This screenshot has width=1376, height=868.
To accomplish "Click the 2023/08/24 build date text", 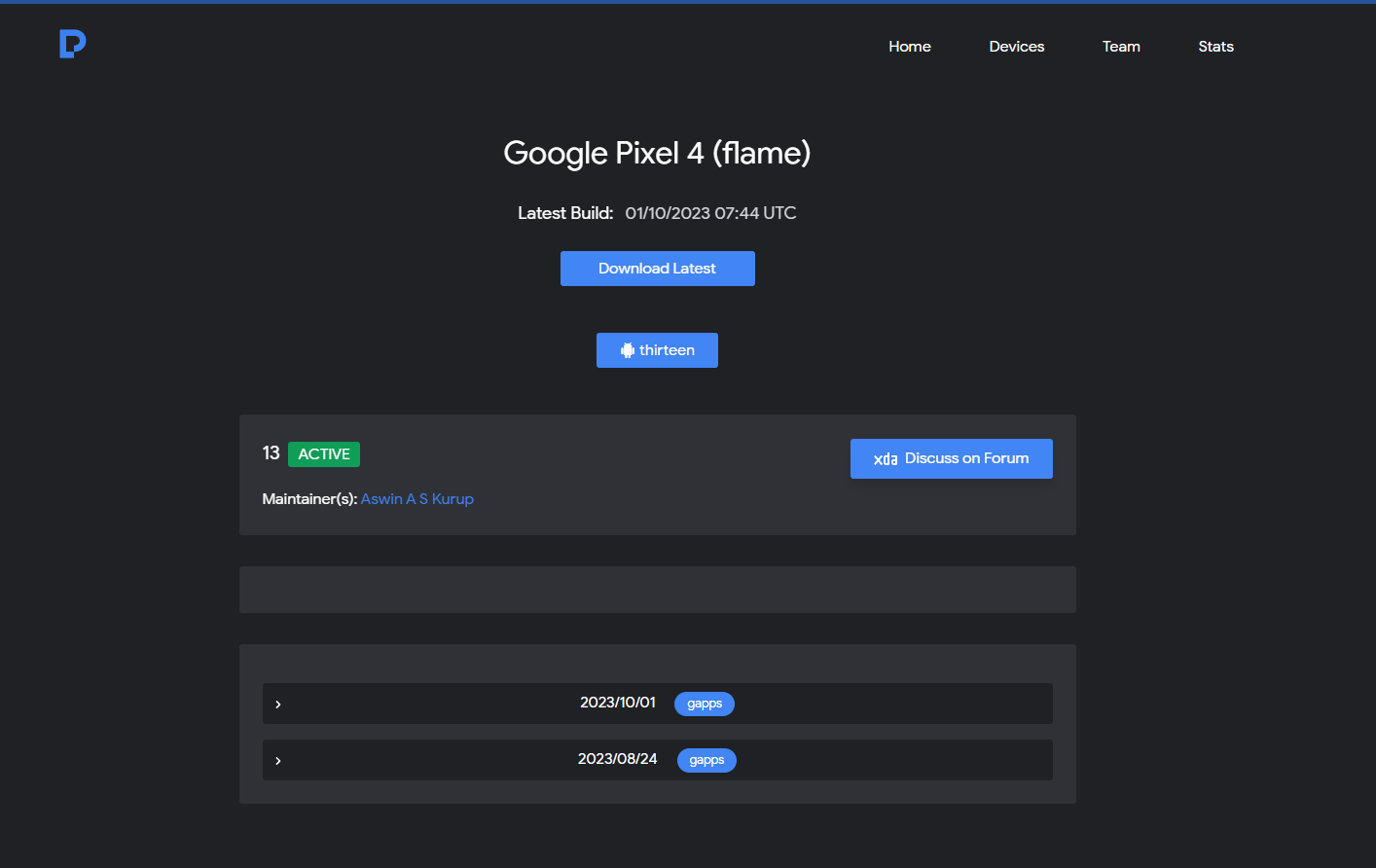I will pyautogui.click(x=618, y=759).
